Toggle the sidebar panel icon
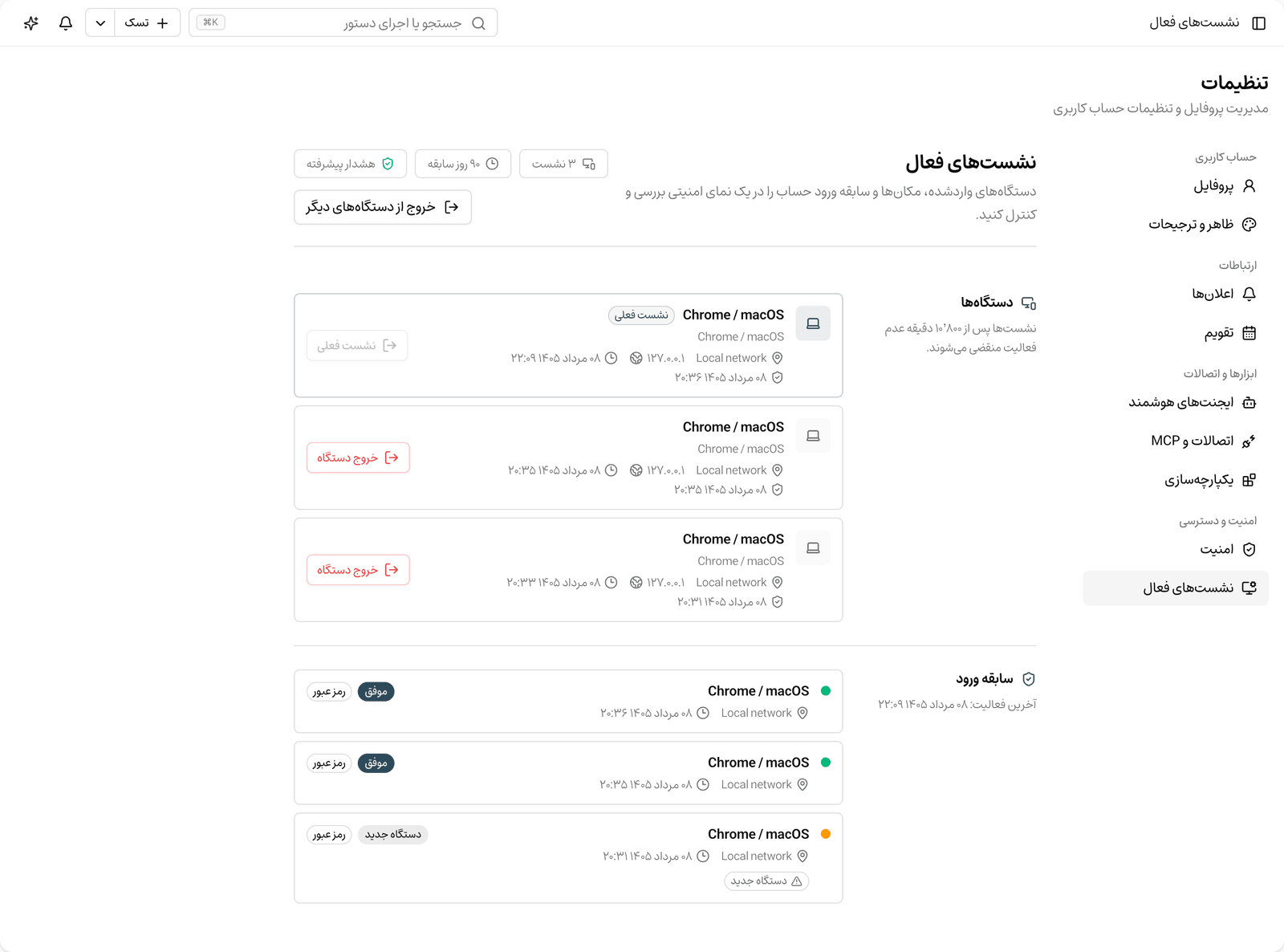The image size is (1284, 952). click(x=1258, y=23)
